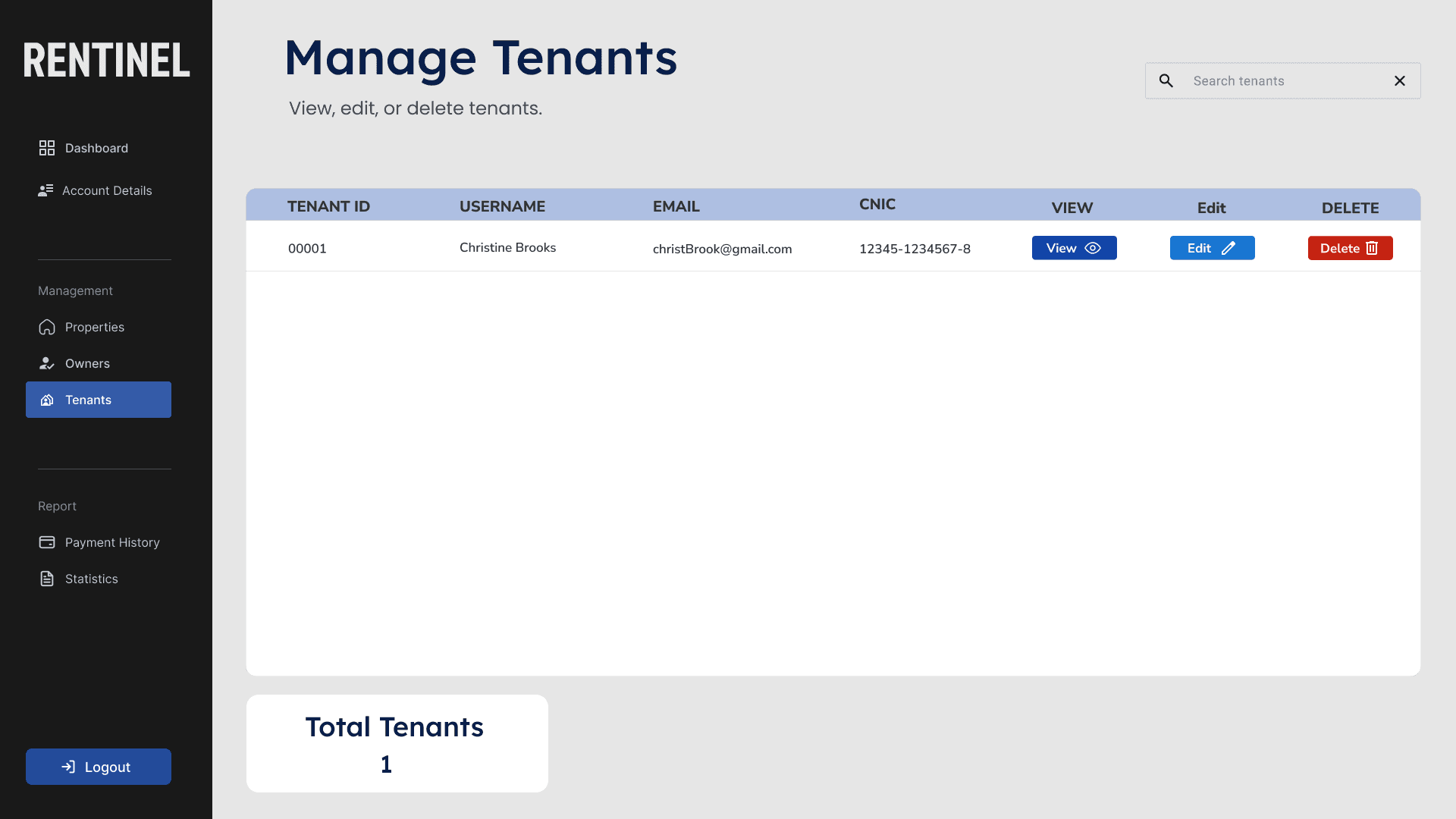Clear search with the X icon
Viewport: 1456px width, 819px height.
coord(1400,80)
